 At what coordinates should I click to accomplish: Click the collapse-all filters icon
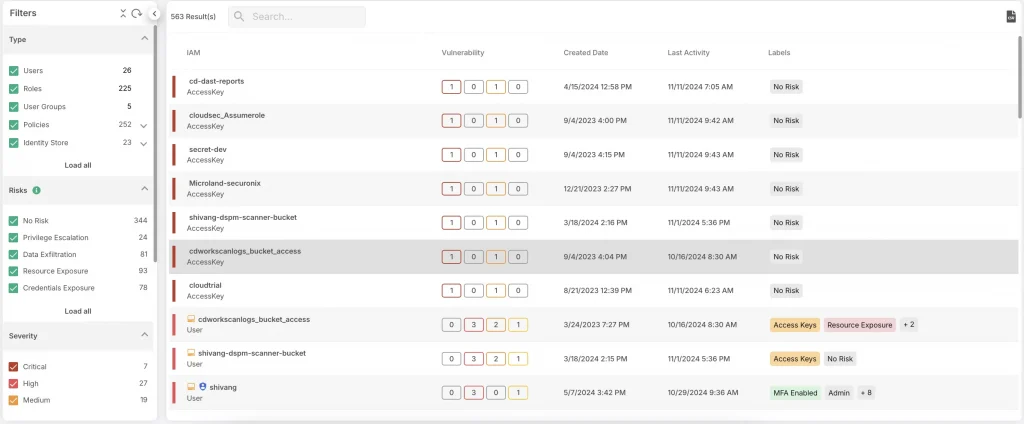[123, 13]
